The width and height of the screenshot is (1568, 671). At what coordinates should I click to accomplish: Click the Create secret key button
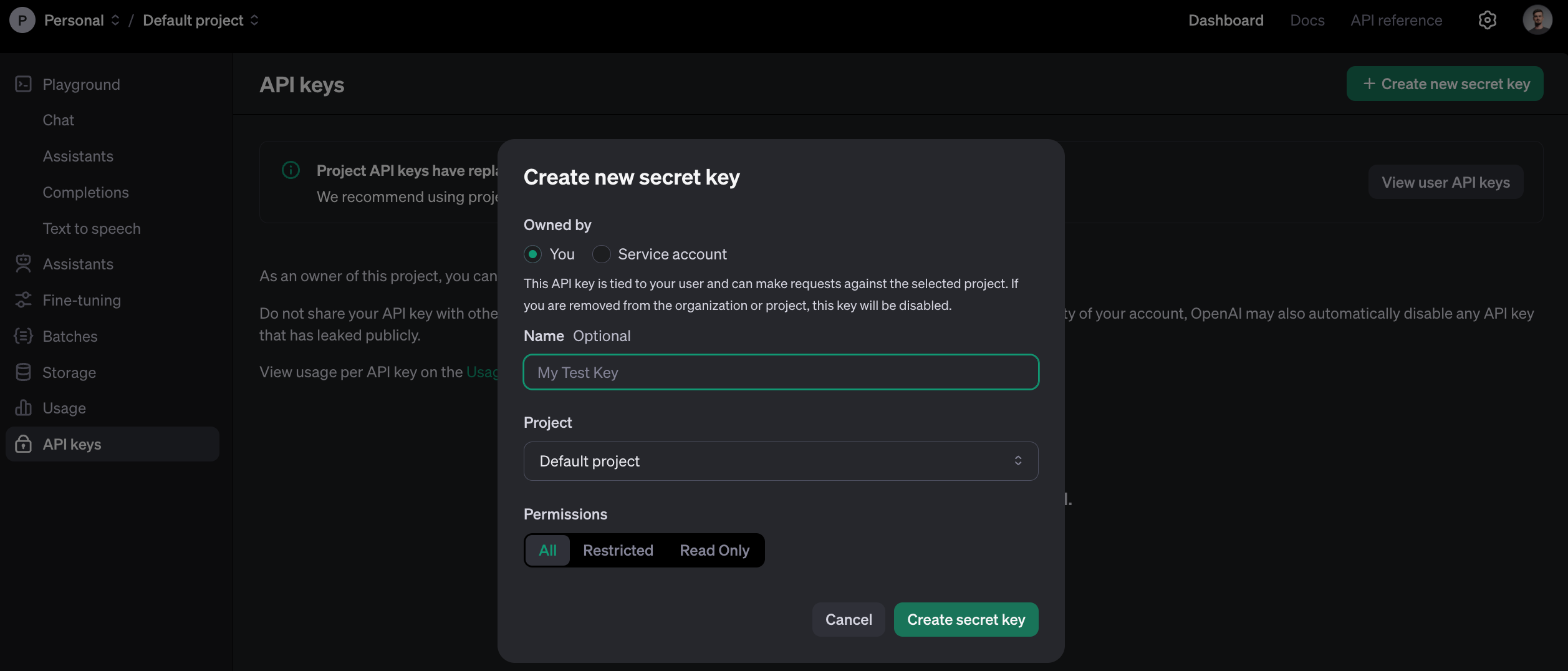pyautogui.click(x=965, y=620)
